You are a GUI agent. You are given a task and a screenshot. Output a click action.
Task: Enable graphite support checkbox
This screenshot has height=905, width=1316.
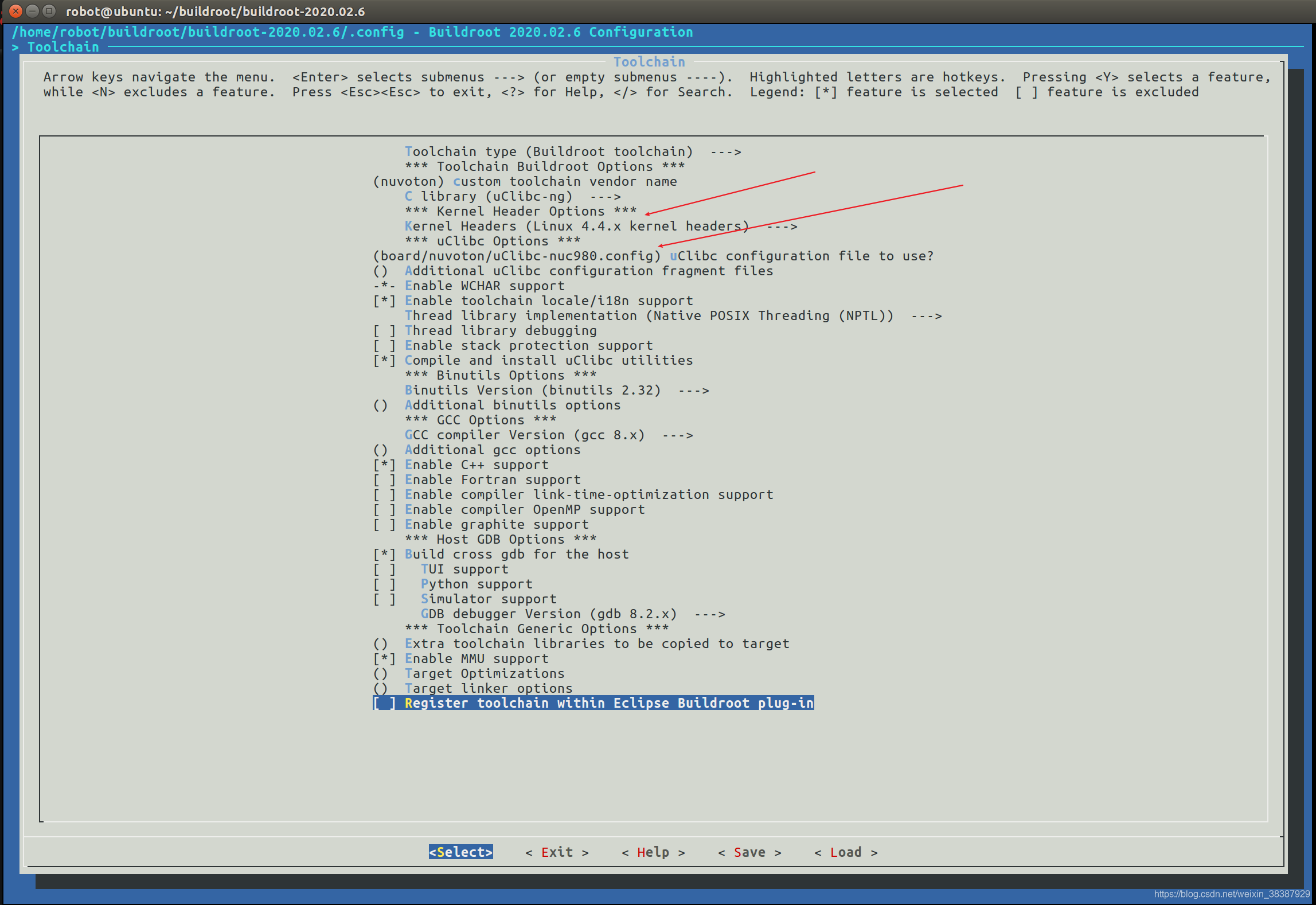point(481,524)
